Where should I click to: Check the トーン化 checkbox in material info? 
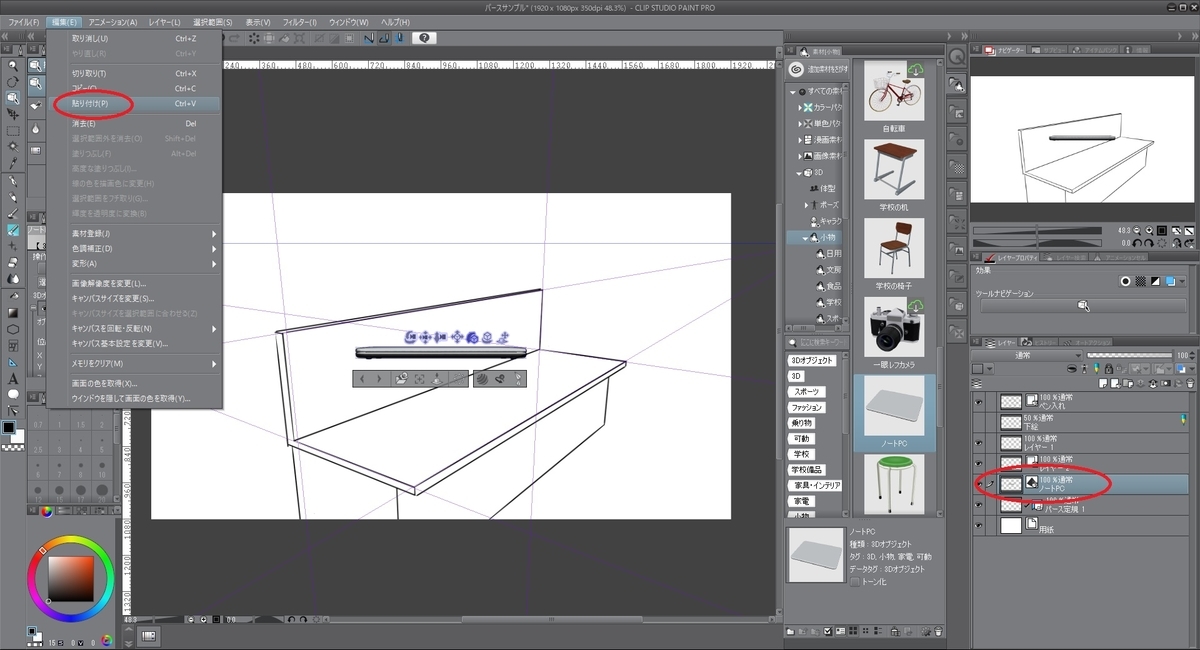click(x=855, y=581)
